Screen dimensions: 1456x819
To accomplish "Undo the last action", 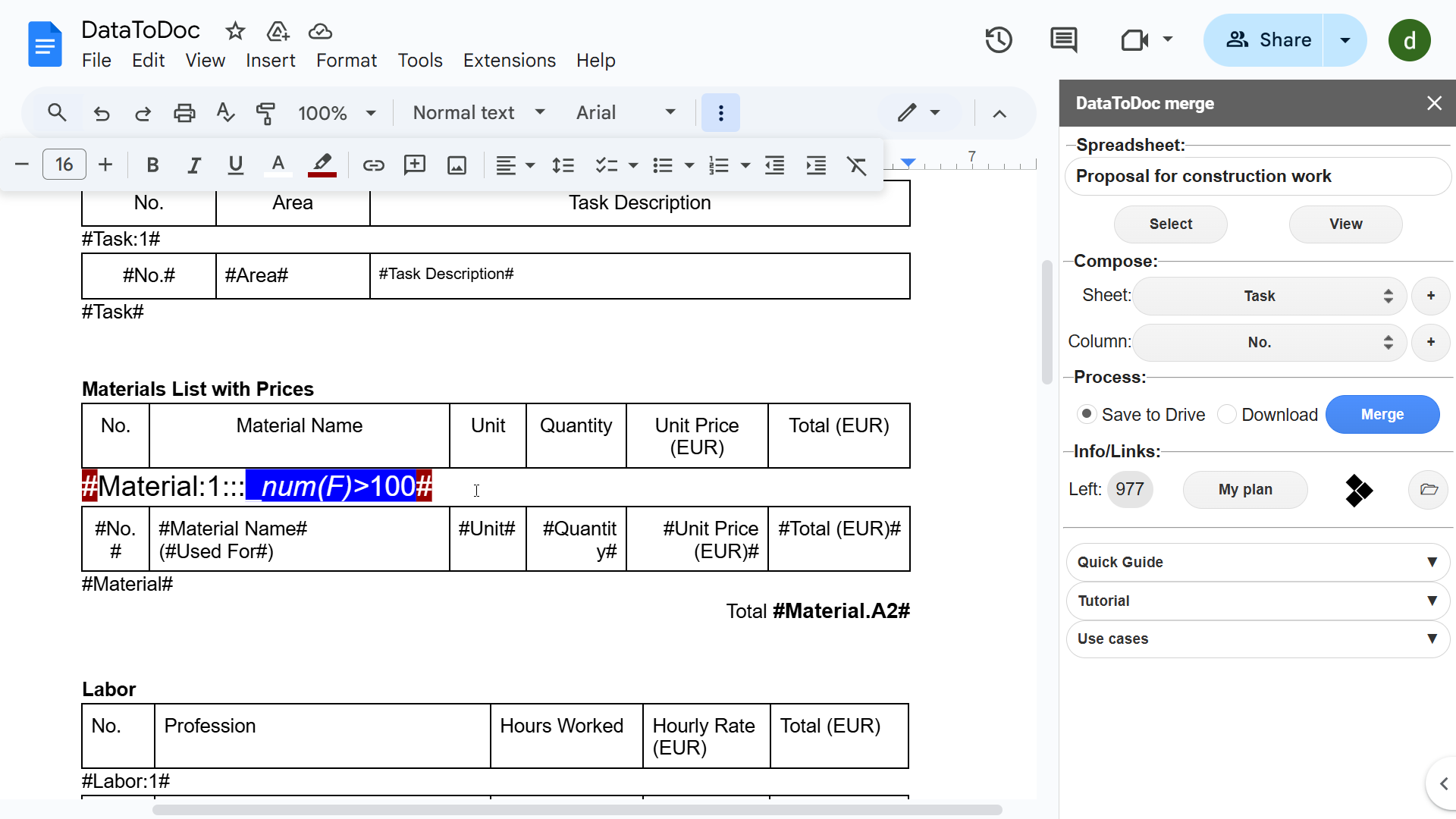I will pos(102,113).
